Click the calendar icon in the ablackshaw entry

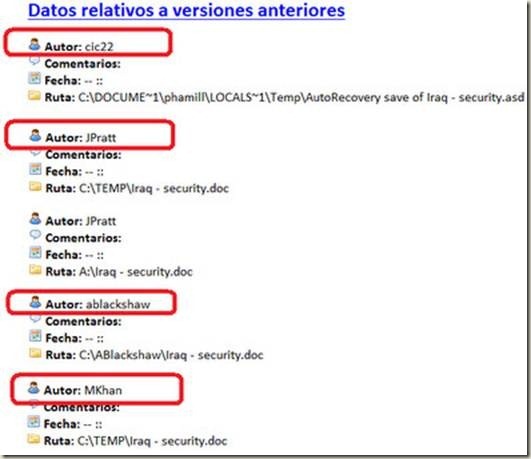point(35,336)
